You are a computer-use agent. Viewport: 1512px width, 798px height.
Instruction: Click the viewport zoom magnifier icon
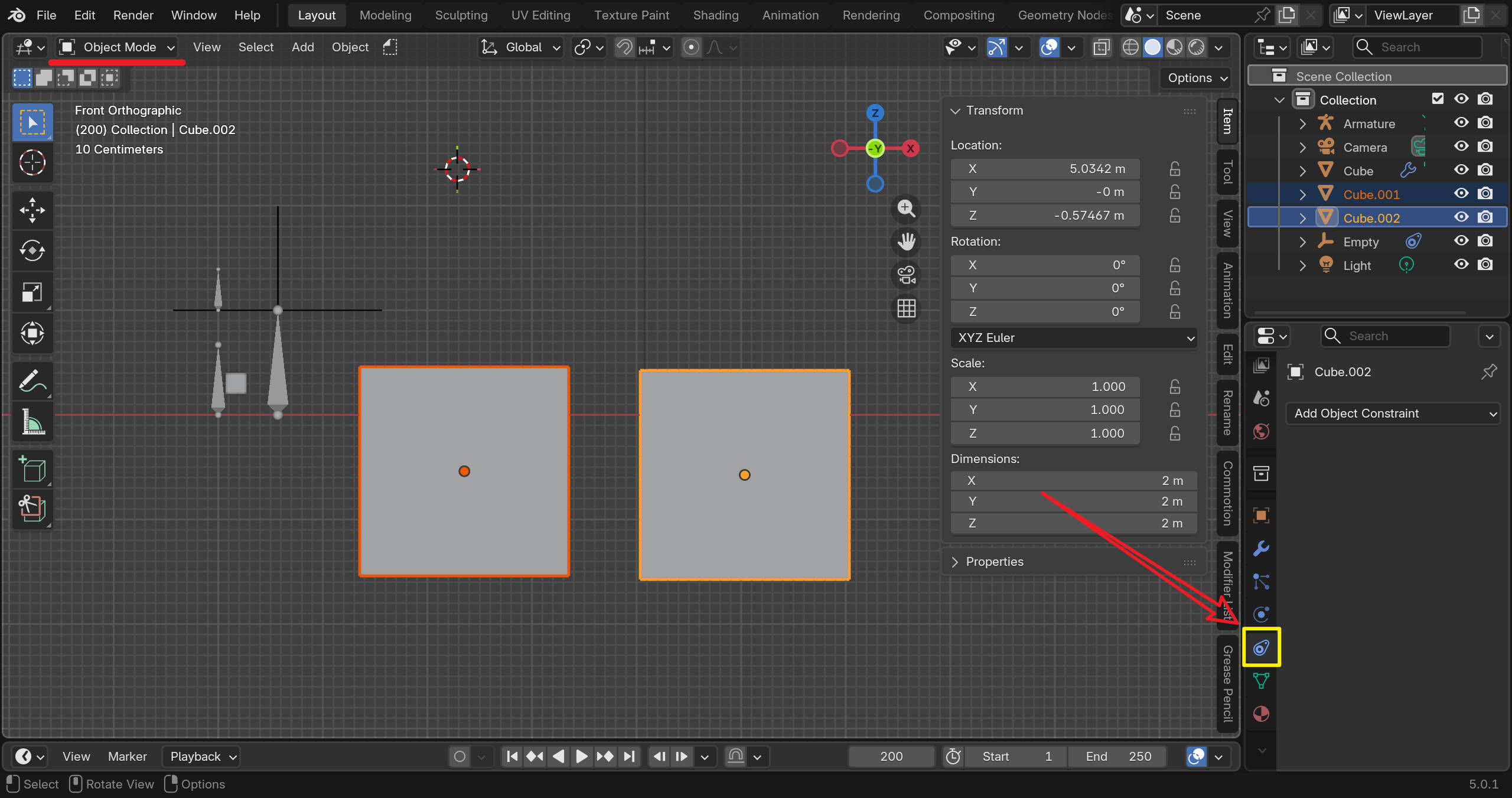coord(906,208)
